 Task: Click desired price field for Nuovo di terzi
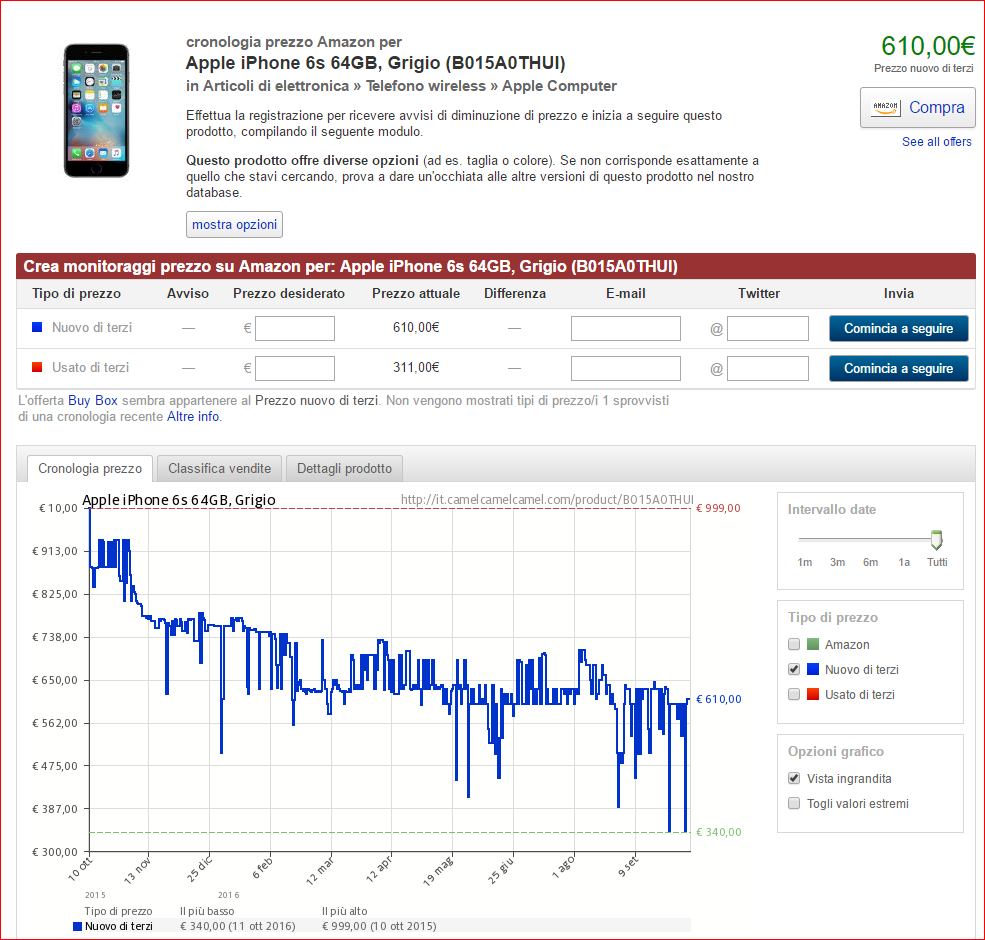coord(294,328)
